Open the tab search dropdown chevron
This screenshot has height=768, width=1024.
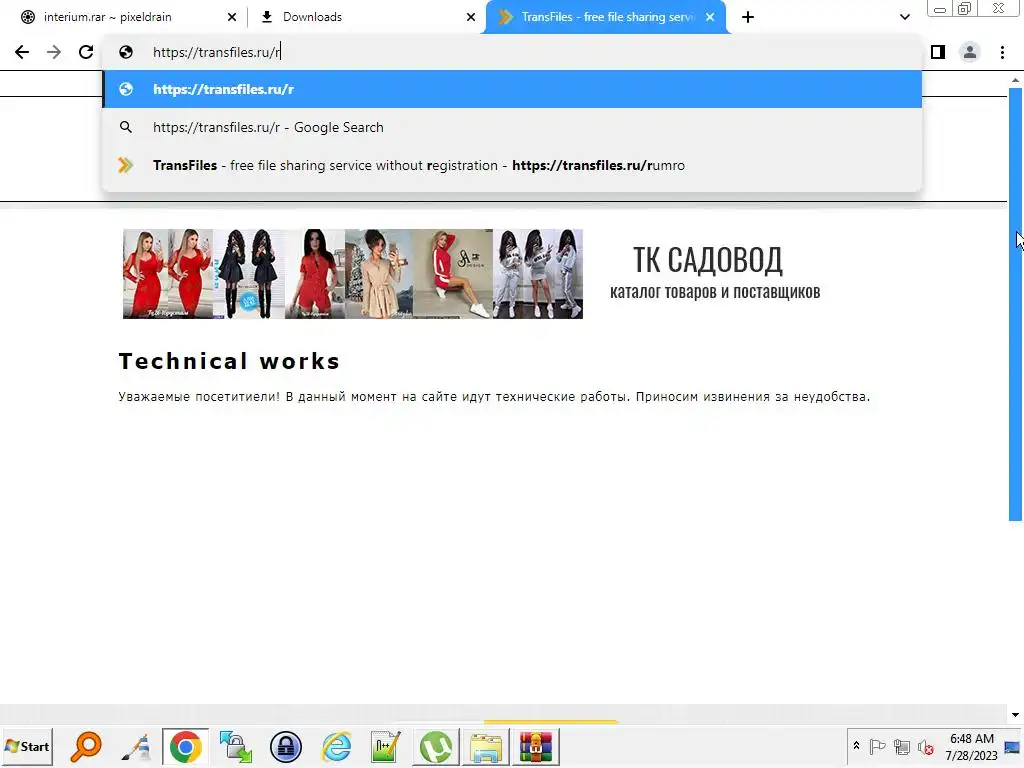(x=904, y=18)
